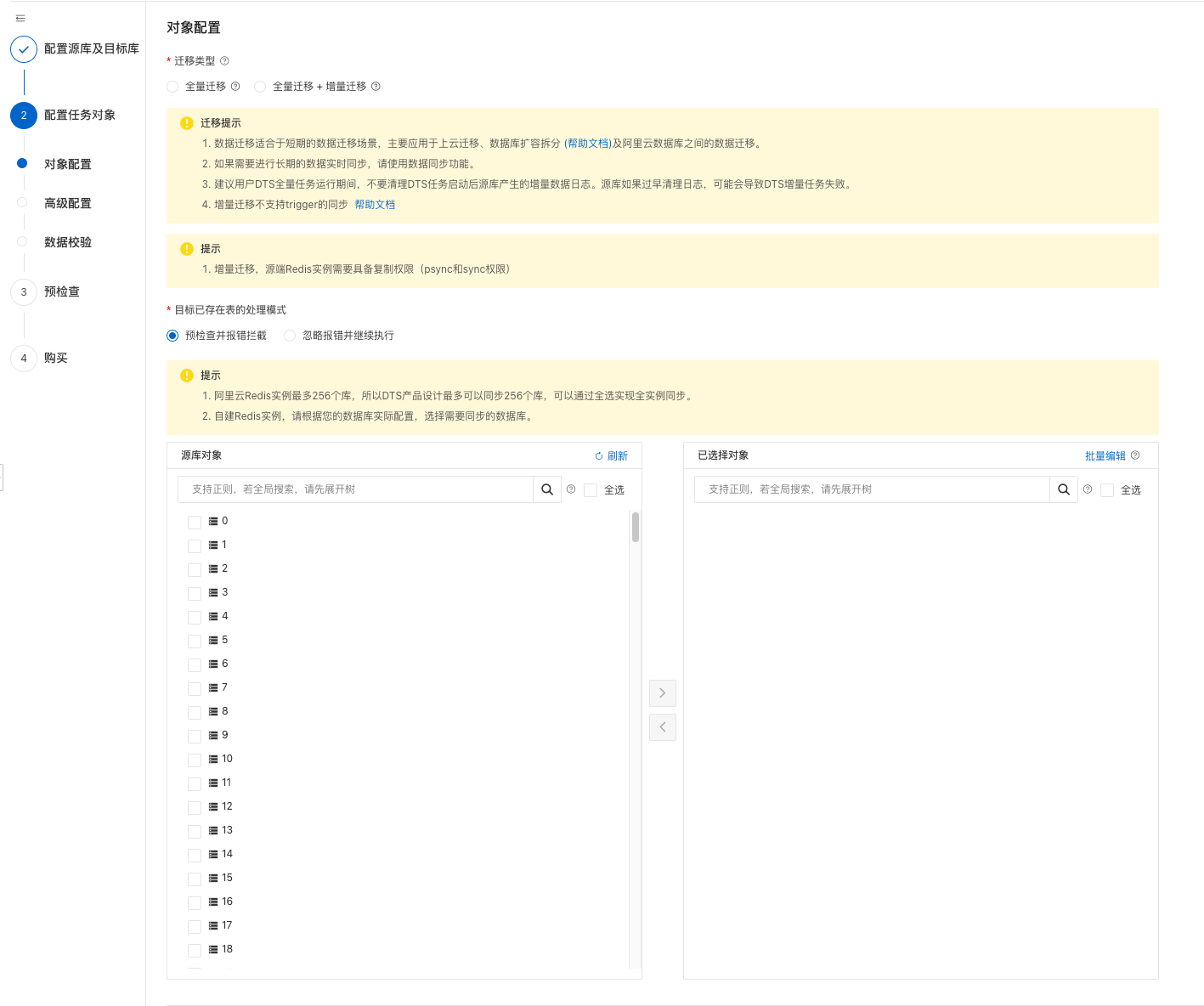Click database icon of row 0
This screenshot has width=1204, height=1006.
point(213,521)
